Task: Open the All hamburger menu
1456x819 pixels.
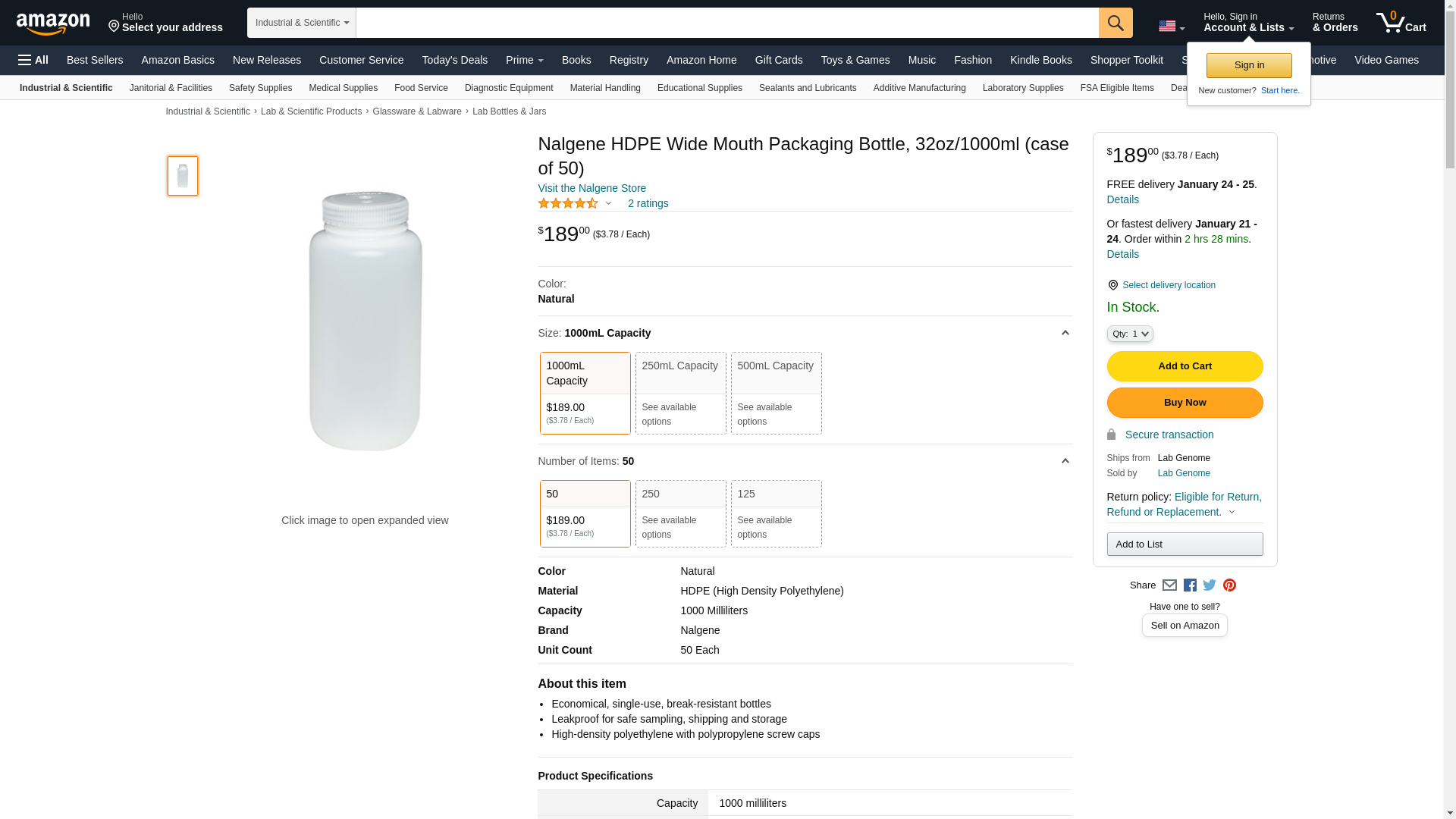Action: [x=33, y=60]
